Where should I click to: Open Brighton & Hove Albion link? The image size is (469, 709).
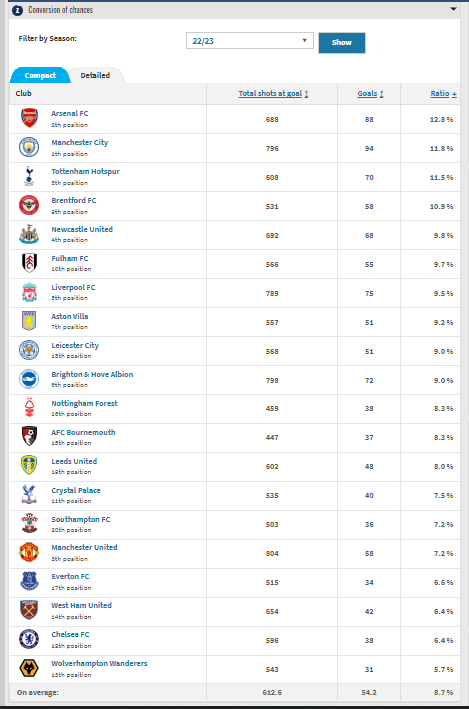click(x=92, y=374)
